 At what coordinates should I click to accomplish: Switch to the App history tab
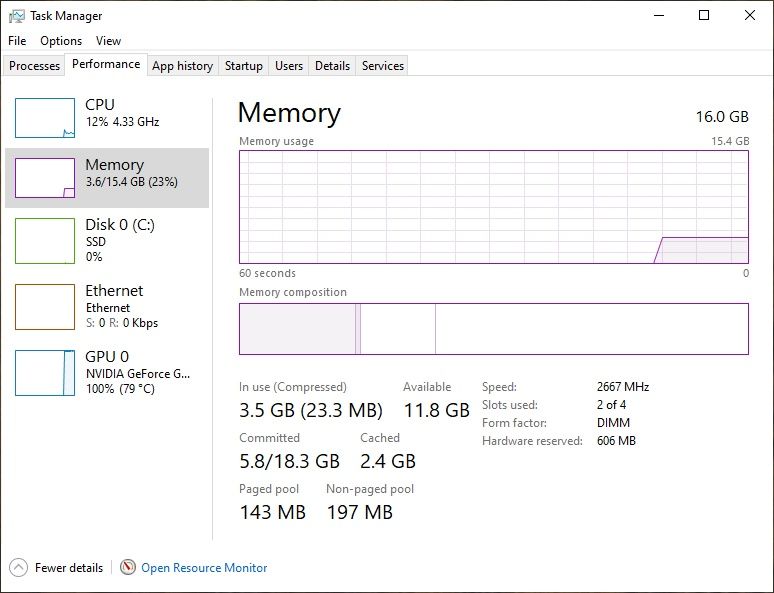click(182, 66)
